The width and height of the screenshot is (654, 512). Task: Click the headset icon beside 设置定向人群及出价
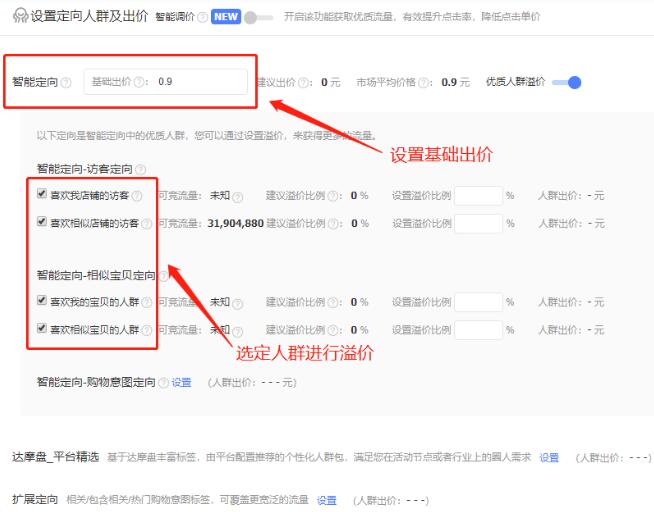20,15
